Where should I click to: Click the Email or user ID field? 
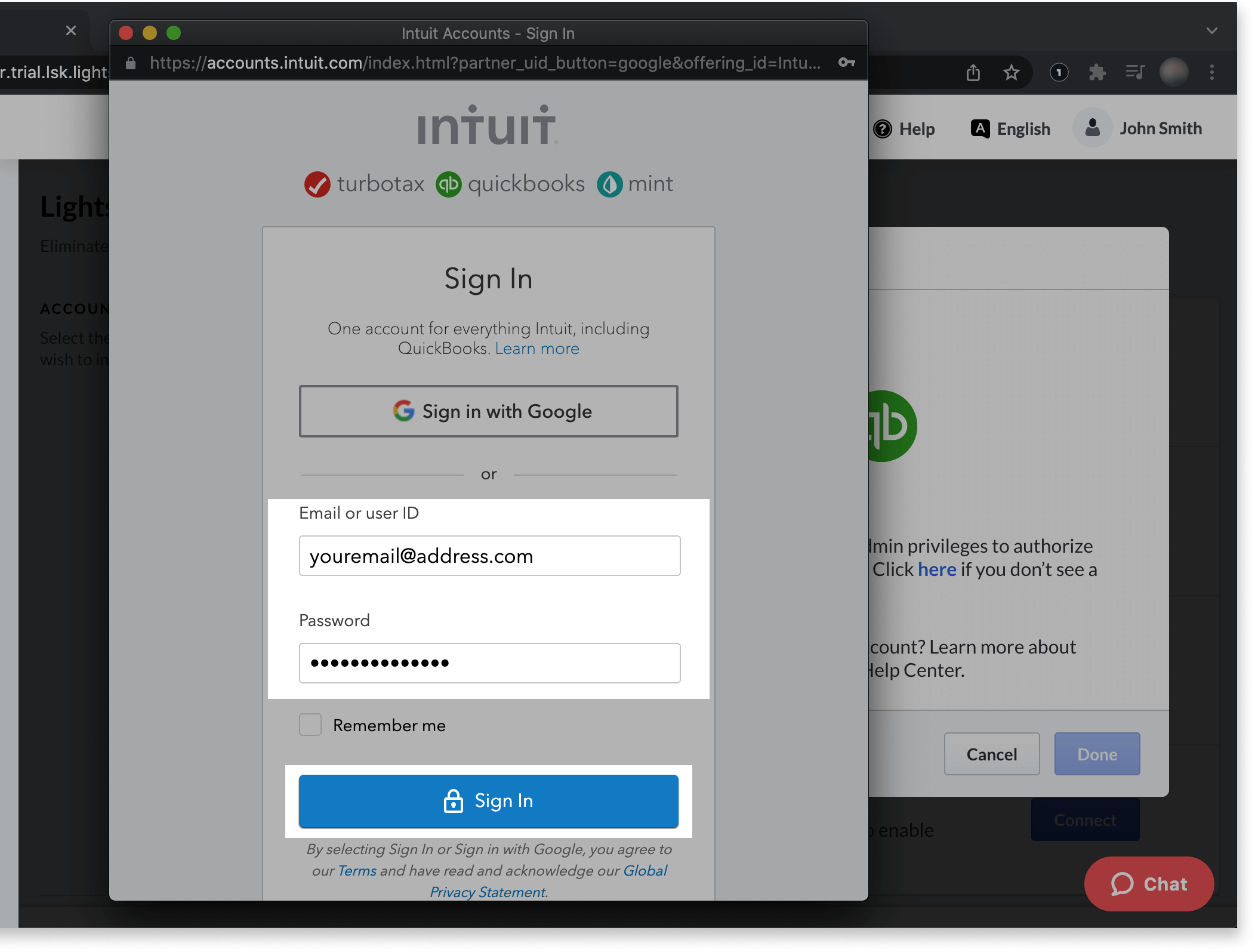pyautogui.click(x=489, y=556)
